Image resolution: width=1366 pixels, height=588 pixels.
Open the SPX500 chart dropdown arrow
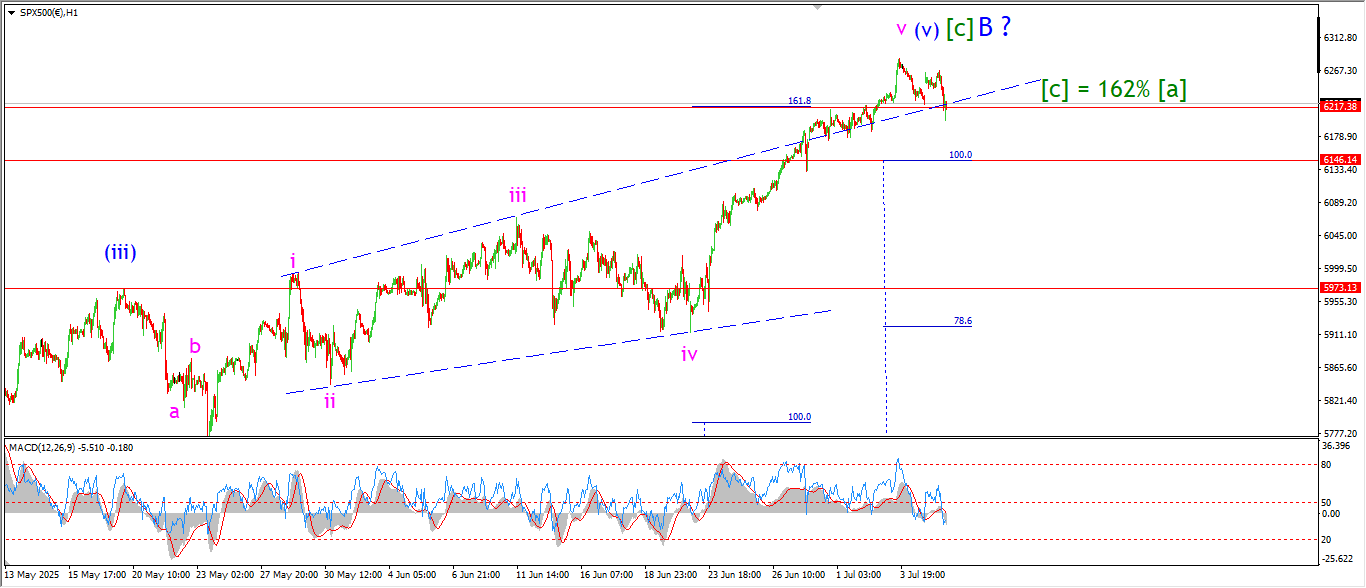(11, 12)
